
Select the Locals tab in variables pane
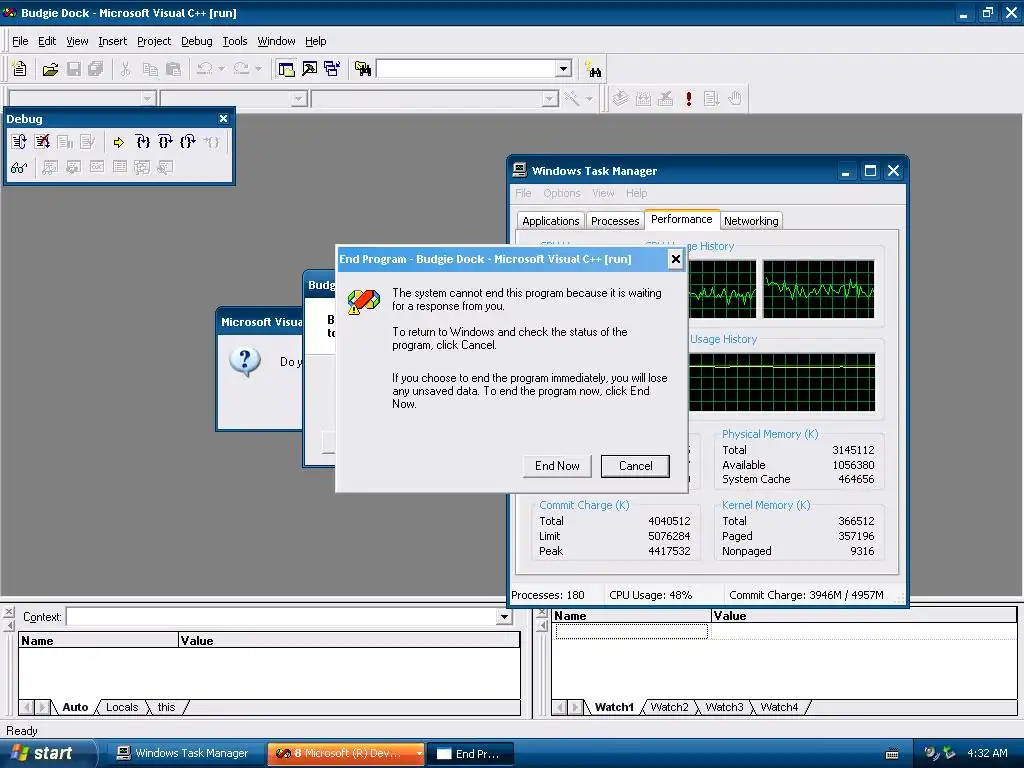pyautogui.click(x=122, y=707)
